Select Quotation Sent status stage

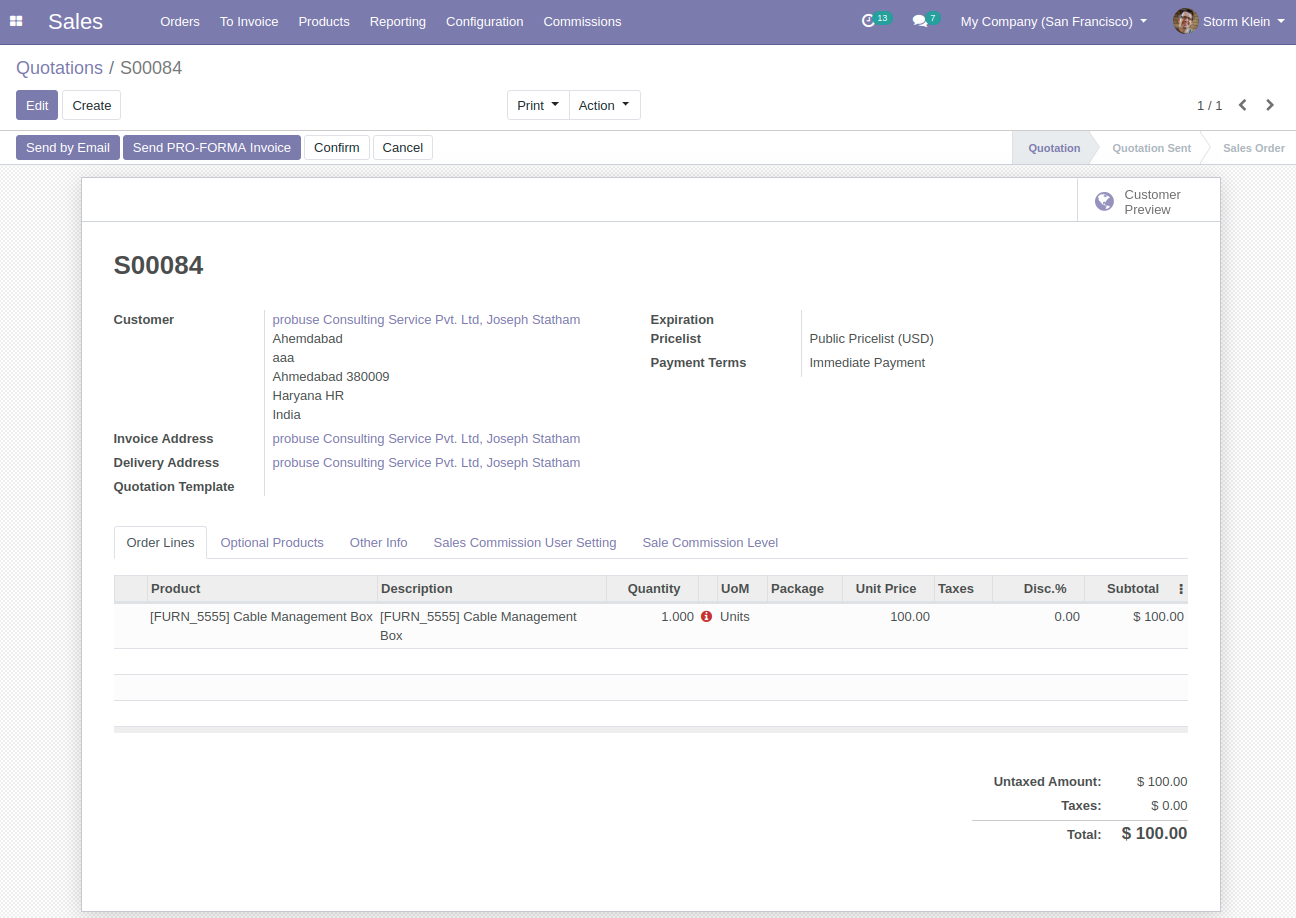coord(1152,148)
